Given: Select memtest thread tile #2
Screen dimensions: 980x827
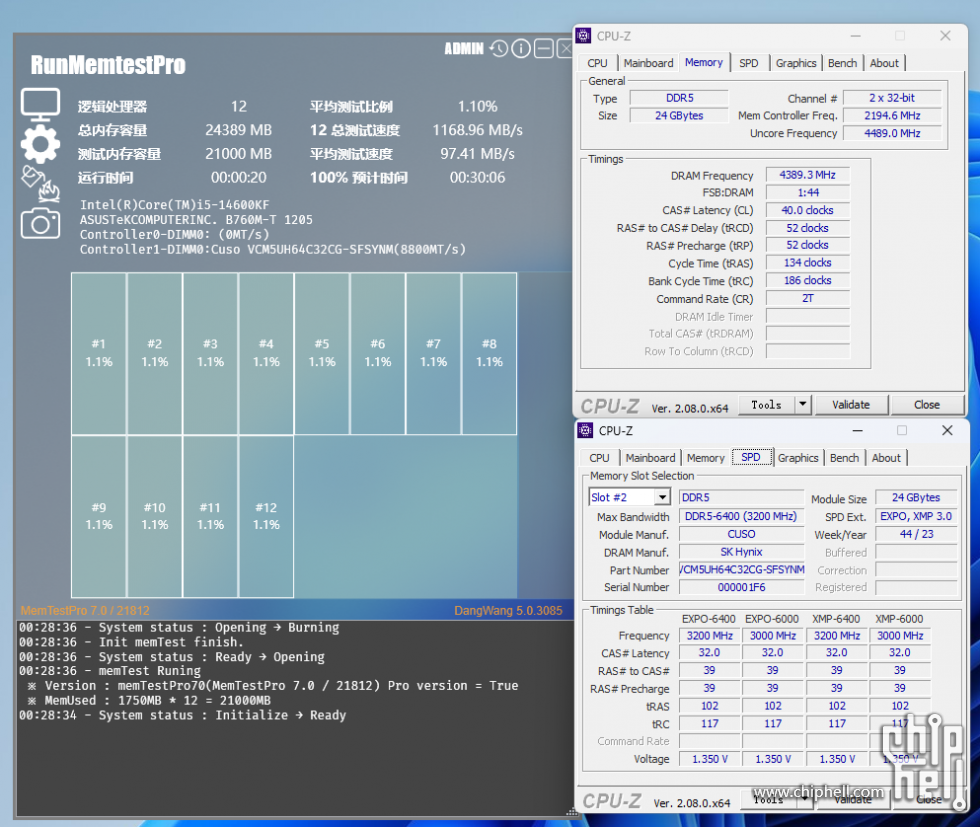Looking at the screenshot, I should [x=154, y=353].
